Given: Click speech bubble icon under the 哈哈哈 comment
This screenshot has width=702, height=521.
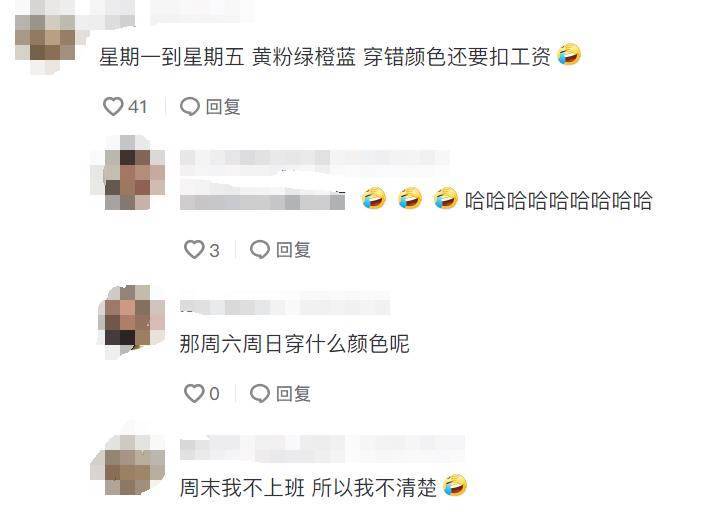Looking at the screenshot, I should [x=260, y=249].
